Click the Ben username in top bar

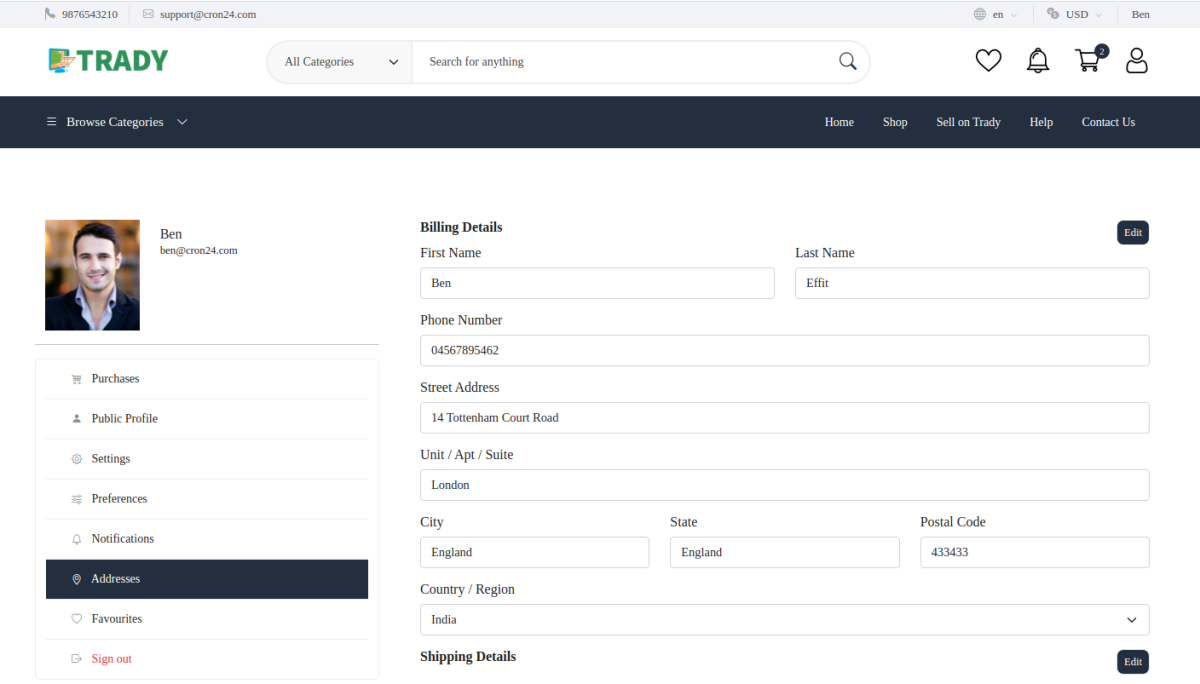tap(1140, 14)
